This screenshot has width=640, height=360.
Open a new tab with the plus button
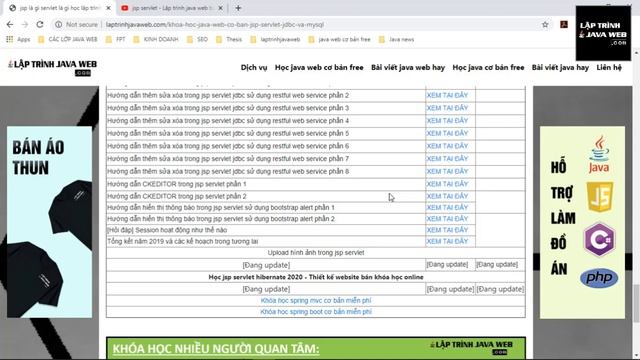click(x=238, y=8)
